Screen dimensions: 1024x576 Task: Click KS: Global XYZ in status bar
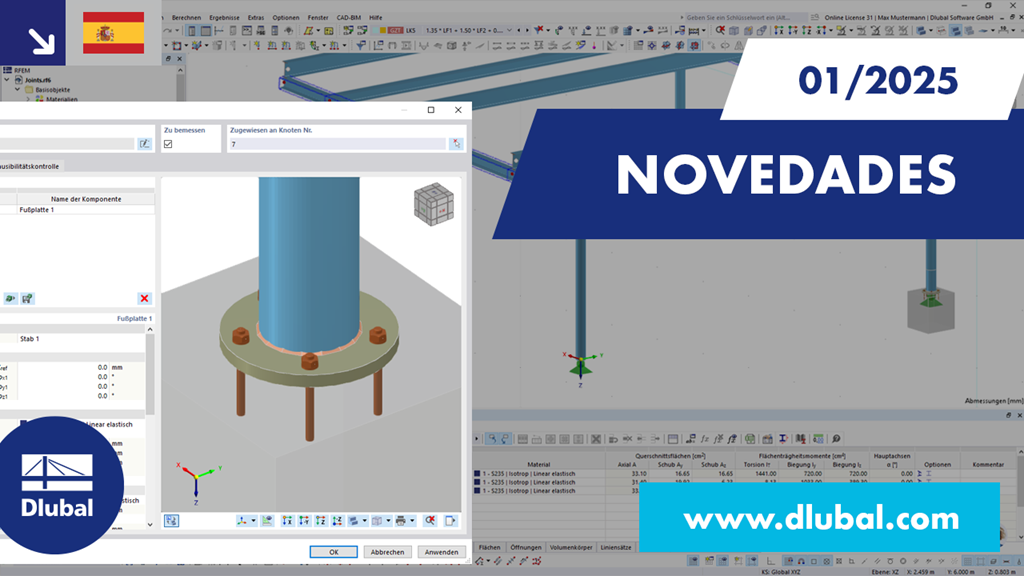pyautogui.click(x=780, y=572)
